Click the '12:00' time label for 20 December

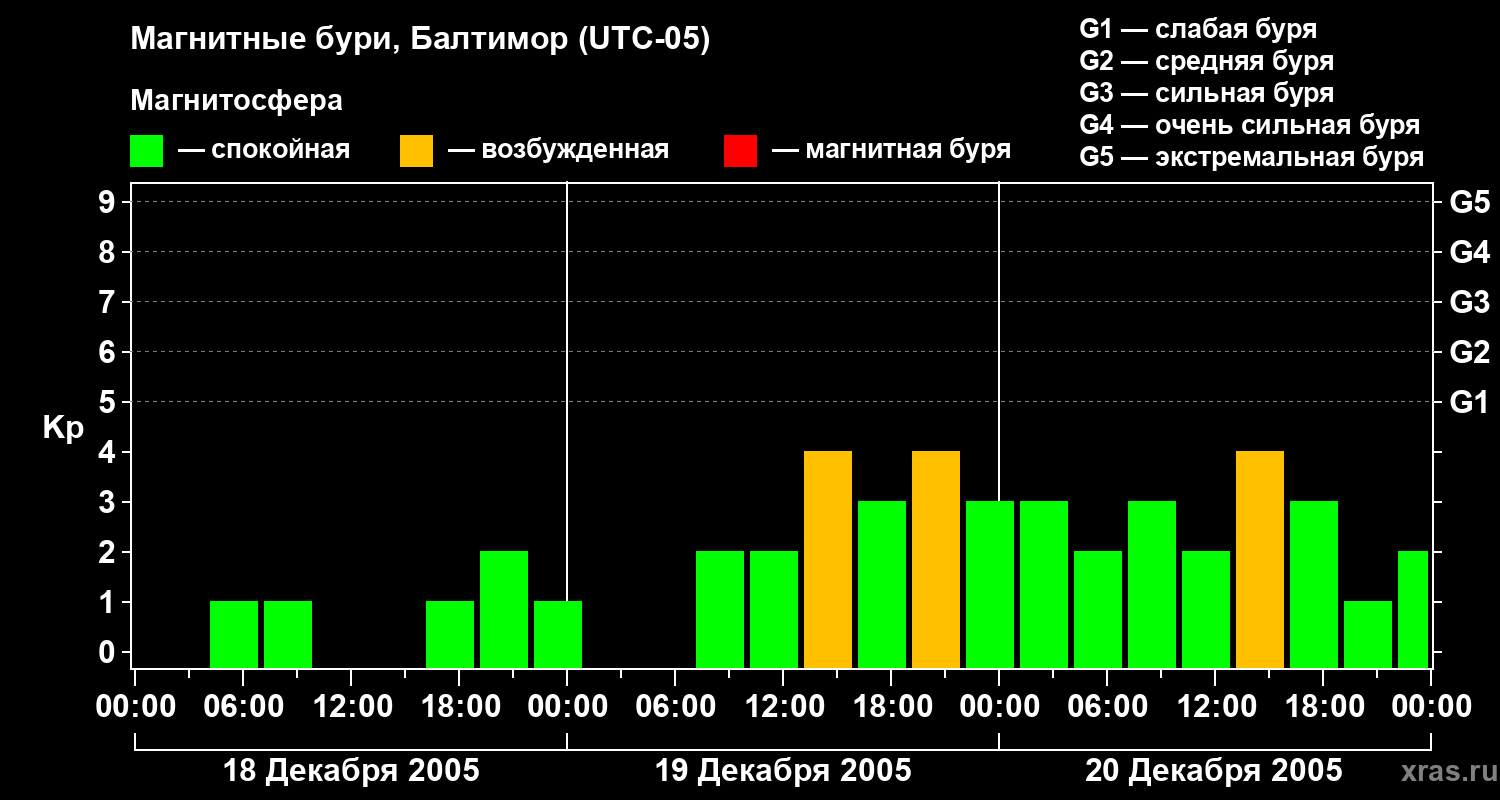click(1215, 706)
